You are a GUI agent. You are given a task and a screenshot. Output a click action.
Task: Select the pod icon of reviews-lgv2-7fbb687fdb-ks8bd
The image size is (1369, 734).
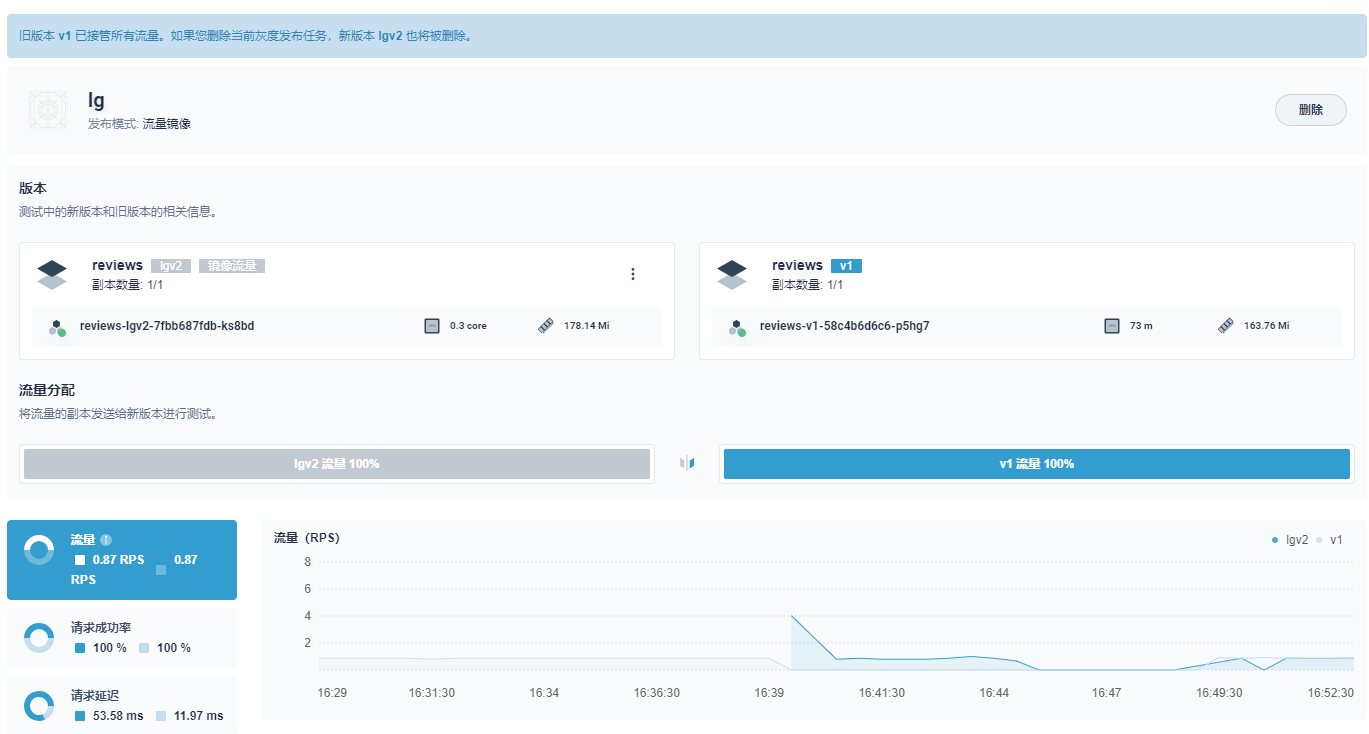coord(58,327)
